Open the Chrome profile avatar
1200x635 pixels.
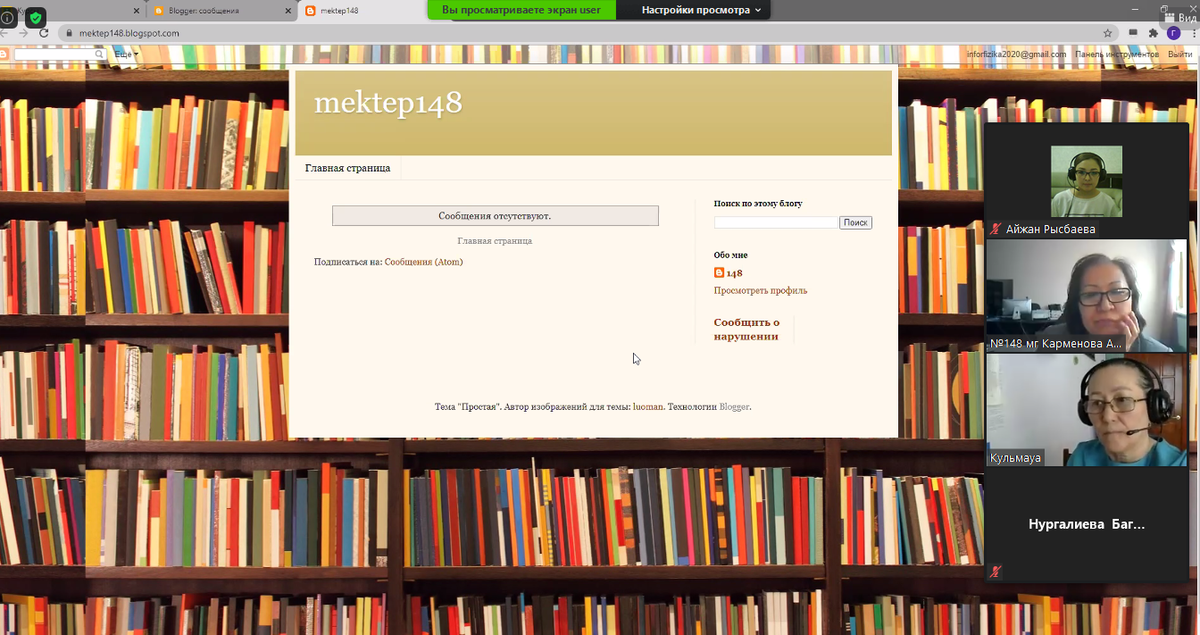(x=1173, y=33)
